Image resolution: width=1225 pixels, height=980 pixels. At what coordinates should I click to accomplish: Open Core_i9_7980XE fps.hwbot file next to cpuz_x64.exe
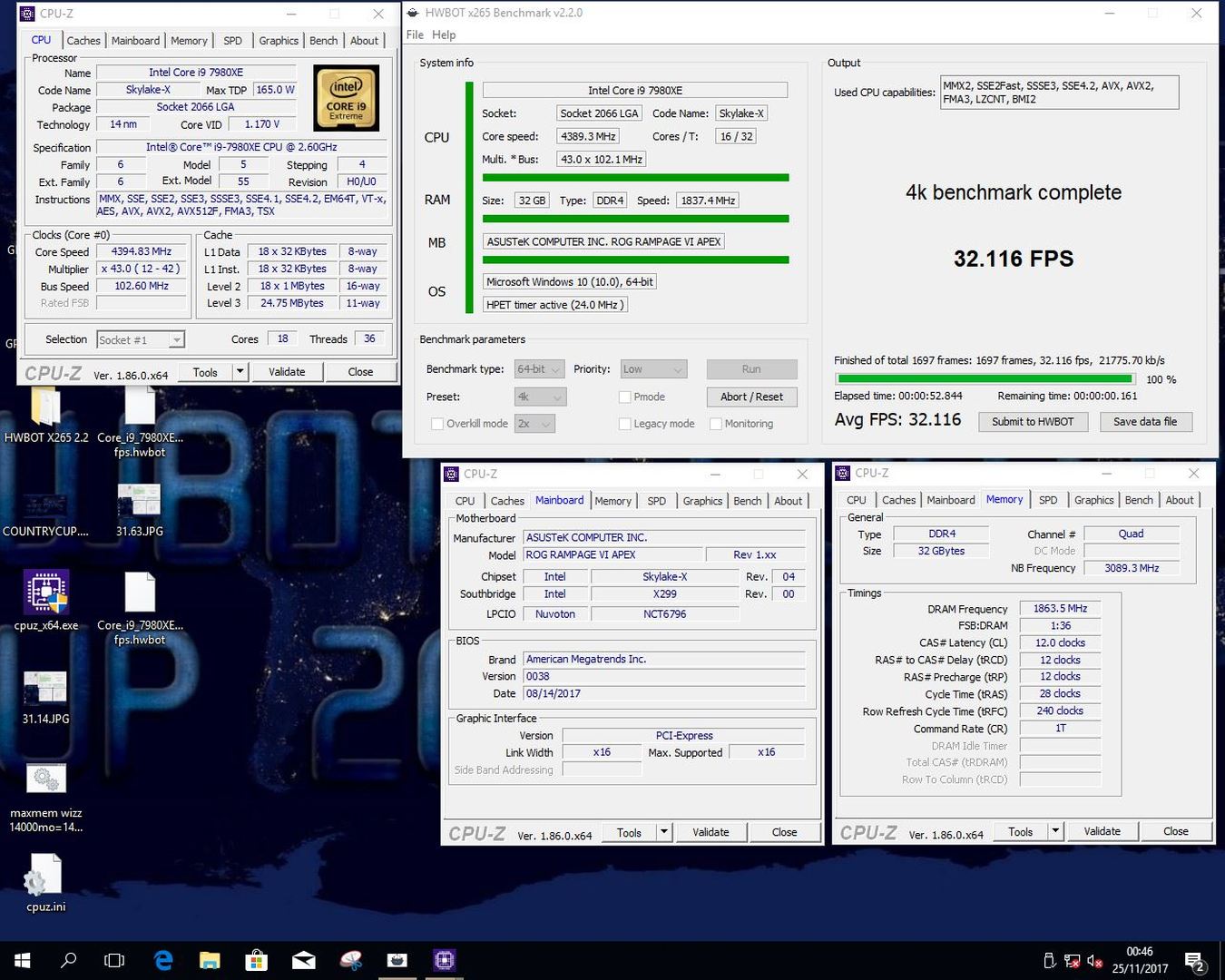pyautogui.click(x=140, y=610)
